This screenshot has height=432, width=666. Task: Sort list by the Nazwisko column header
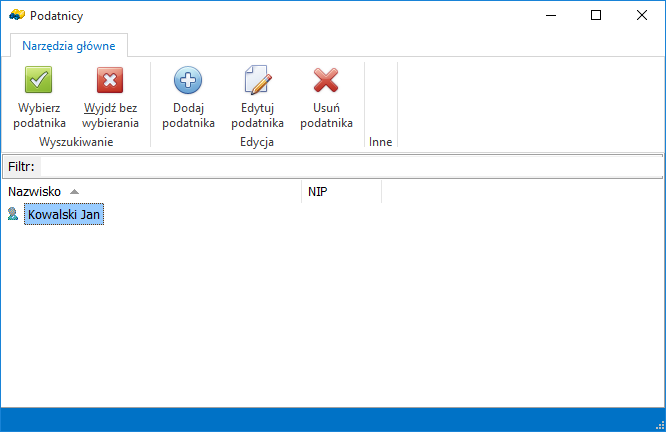tap(35, 191)
